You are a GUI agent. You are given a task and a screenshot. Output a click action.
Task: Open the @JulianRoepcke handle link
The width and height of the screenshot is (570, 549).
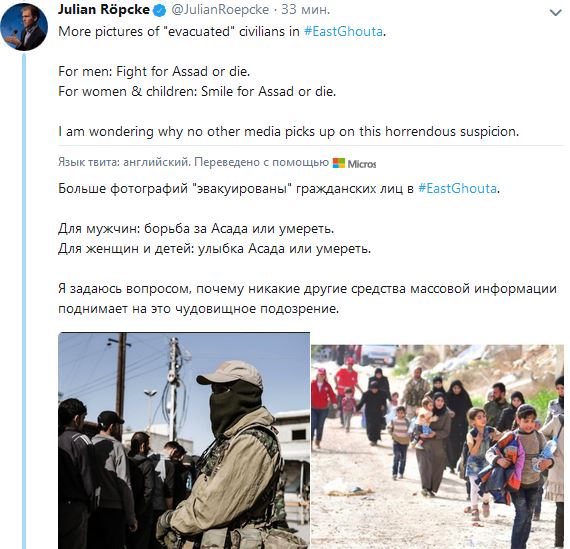pos(220,10)
